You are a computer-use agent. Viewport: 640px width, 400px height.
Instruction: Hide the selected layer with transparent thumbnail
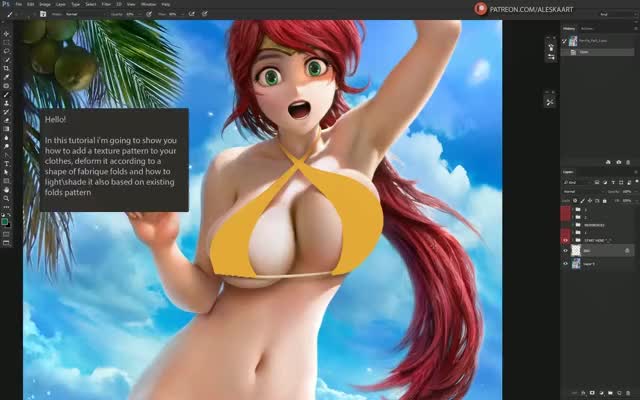(565, 251)
